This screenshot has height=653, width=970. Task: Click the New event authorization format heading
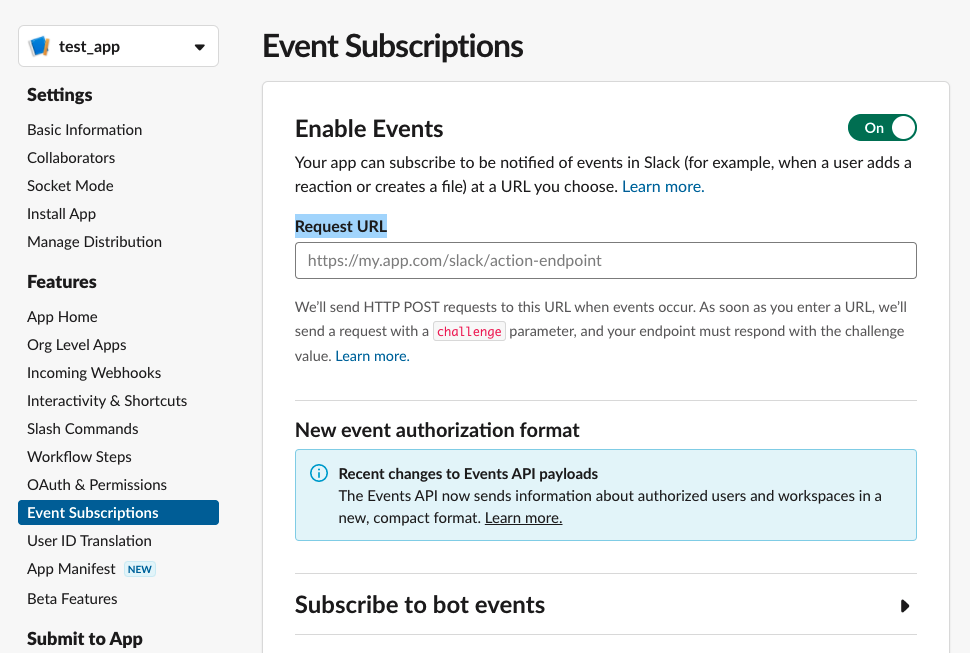[x=437, y=430]
